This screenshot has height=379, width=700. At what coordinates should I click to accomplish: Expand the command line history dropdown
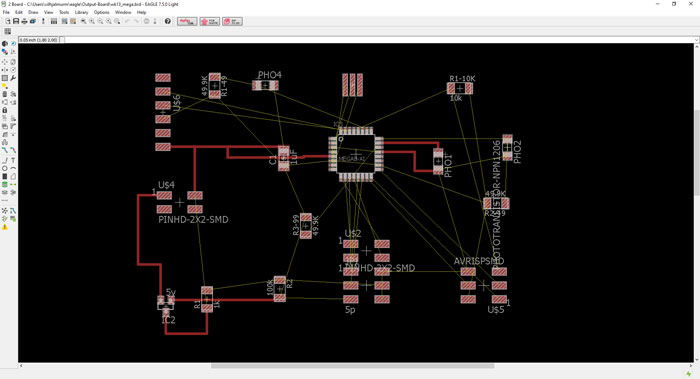[x=696, y=40]
